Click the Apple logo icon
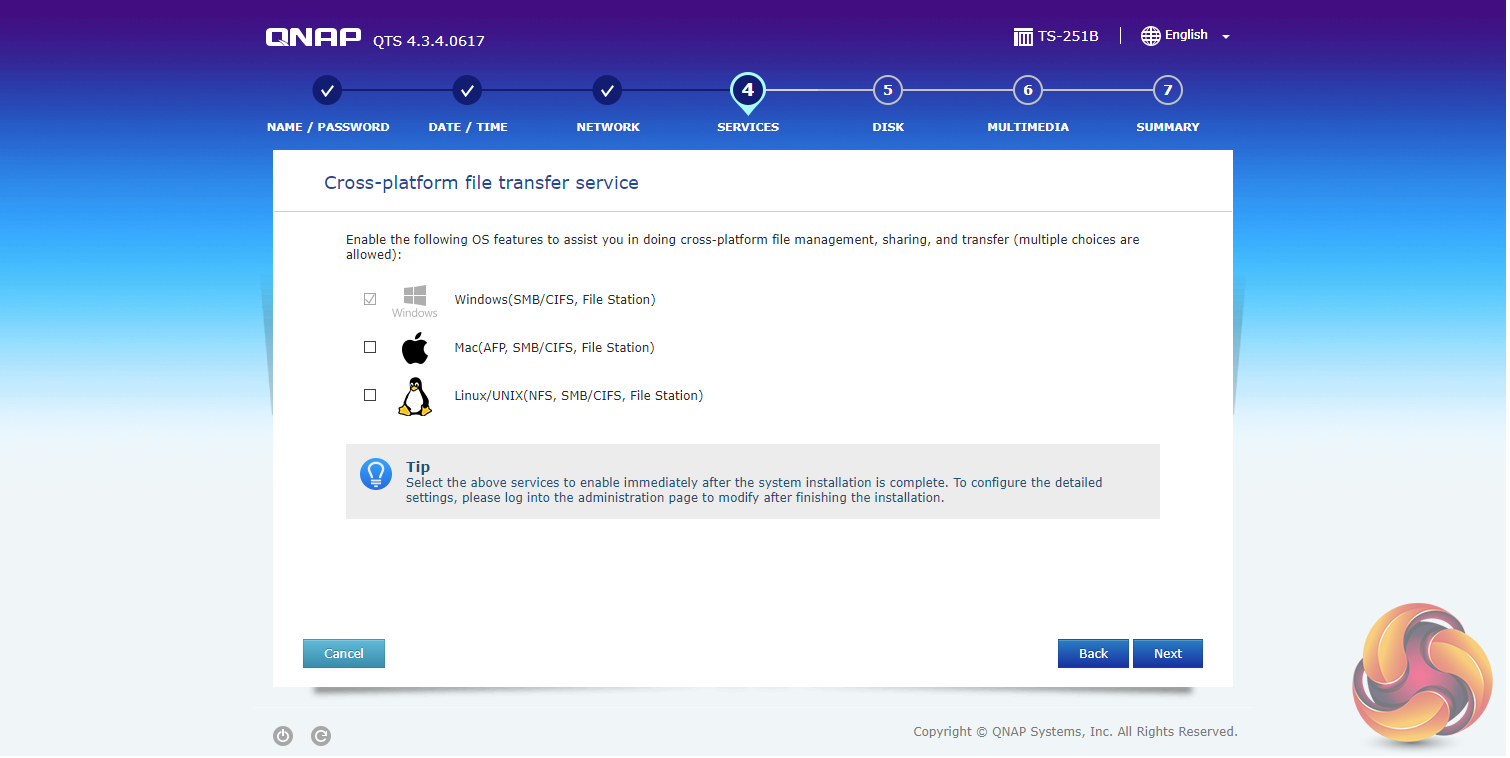The width and height of the screenshot is (1510, 758). [x=414, y=348]
